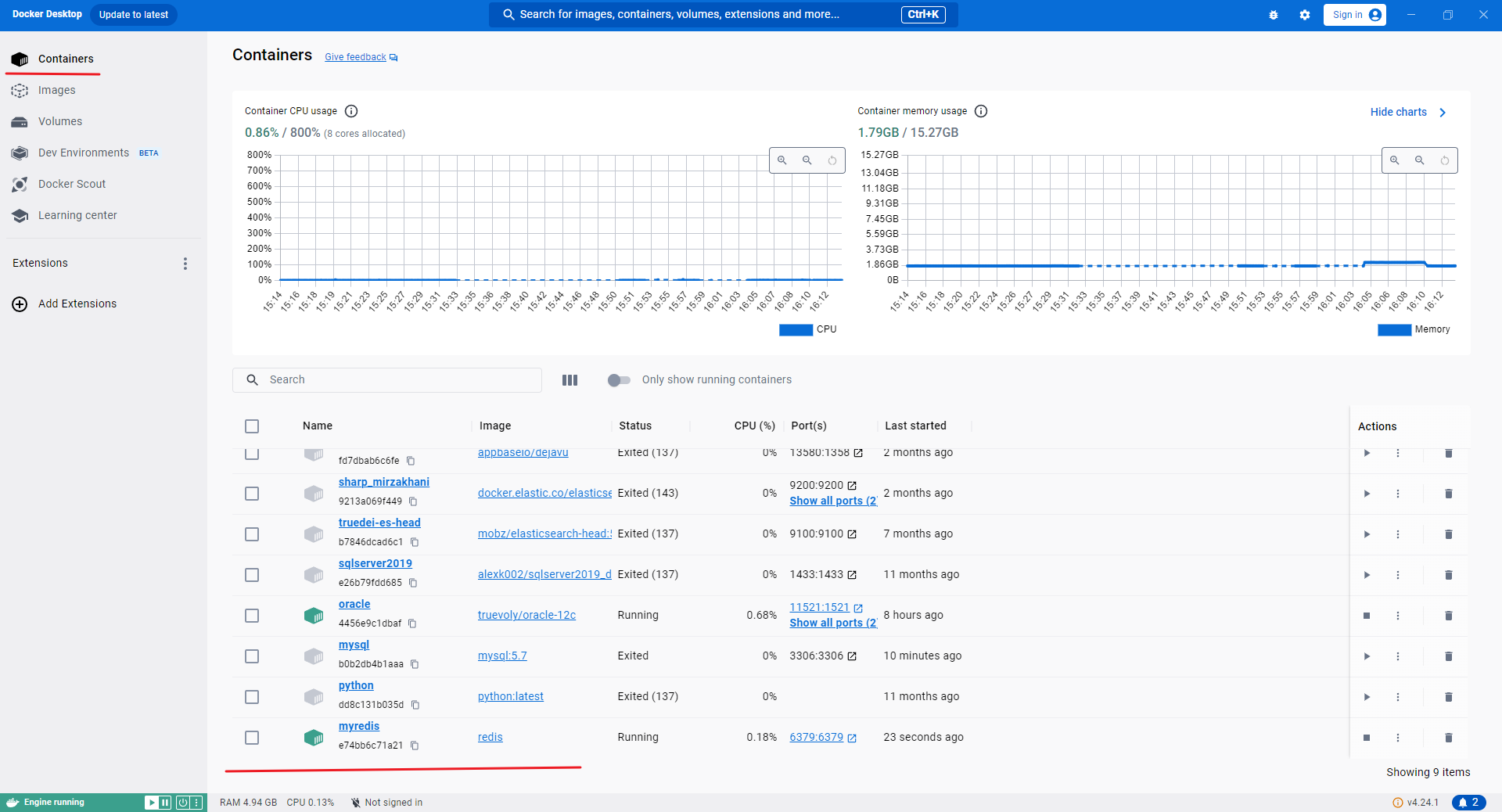The image size is (1502, 812).
Task: Zoom in on the CPU usage chart
Action: click(782, 160)
